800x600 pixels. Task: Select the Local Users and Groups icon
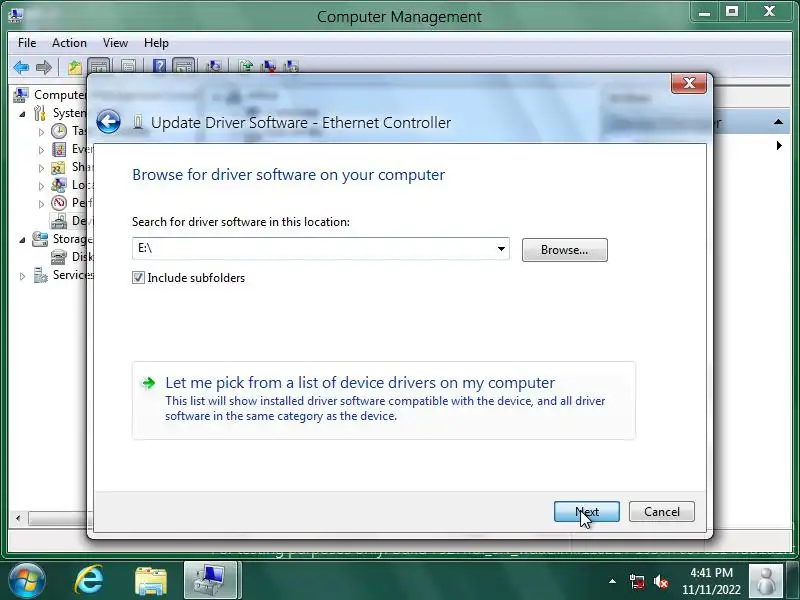coord(59,185)
